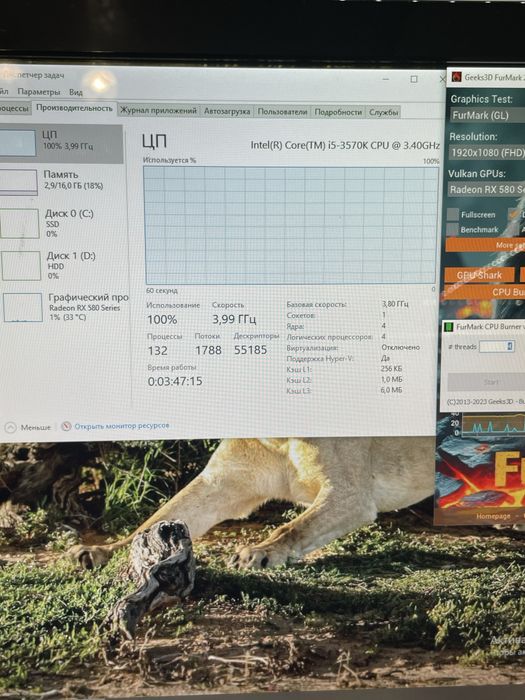Minimize the Task Manager window

coord(385,79)
